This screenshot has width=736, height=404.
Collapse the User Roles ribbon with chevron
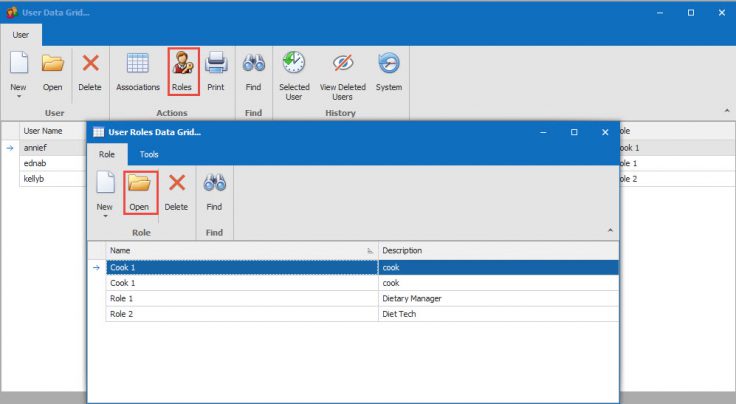click(610, 231)
